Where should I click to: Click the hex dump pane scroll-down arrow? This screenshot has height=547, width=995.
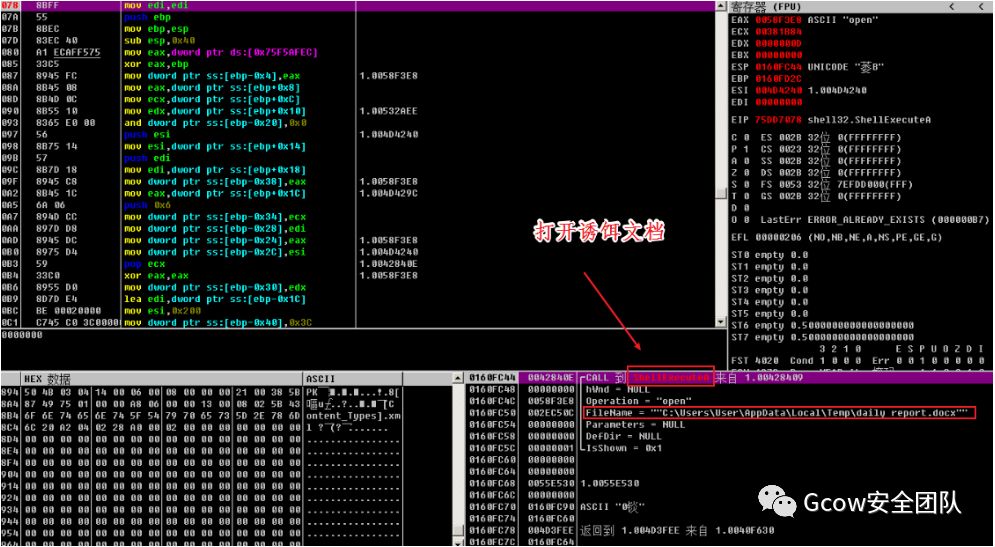pos(459,542)
